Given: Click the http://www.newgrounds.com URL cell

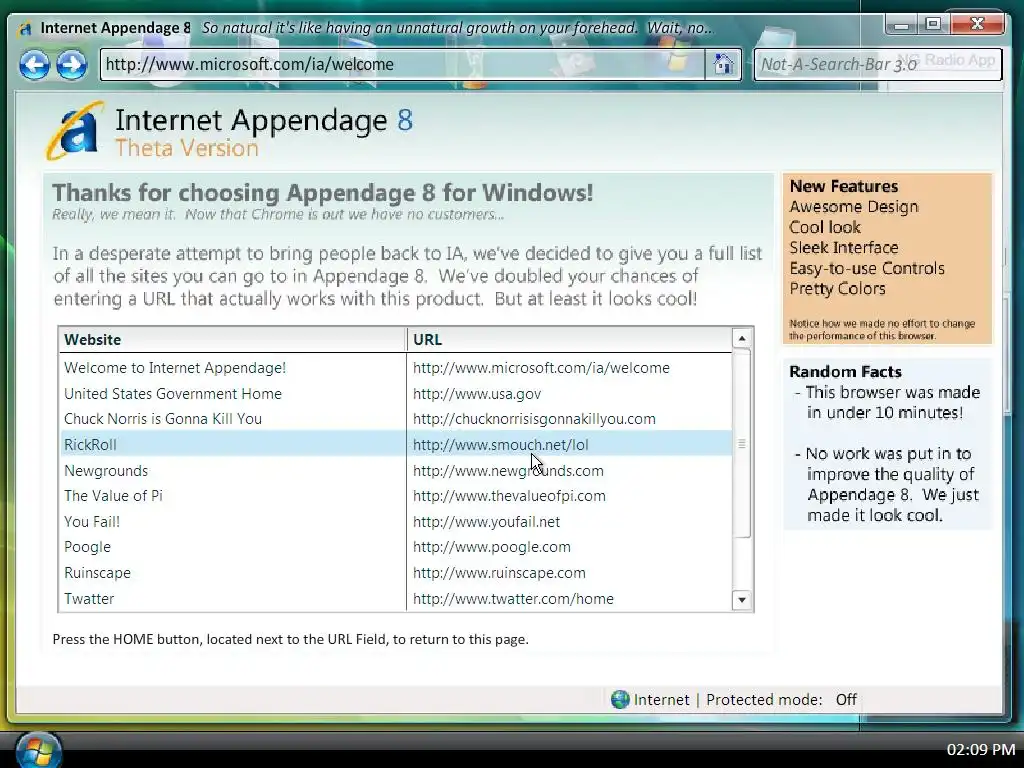Looking at the screenshot, I should pyautogui.click(x=508, y=471).
